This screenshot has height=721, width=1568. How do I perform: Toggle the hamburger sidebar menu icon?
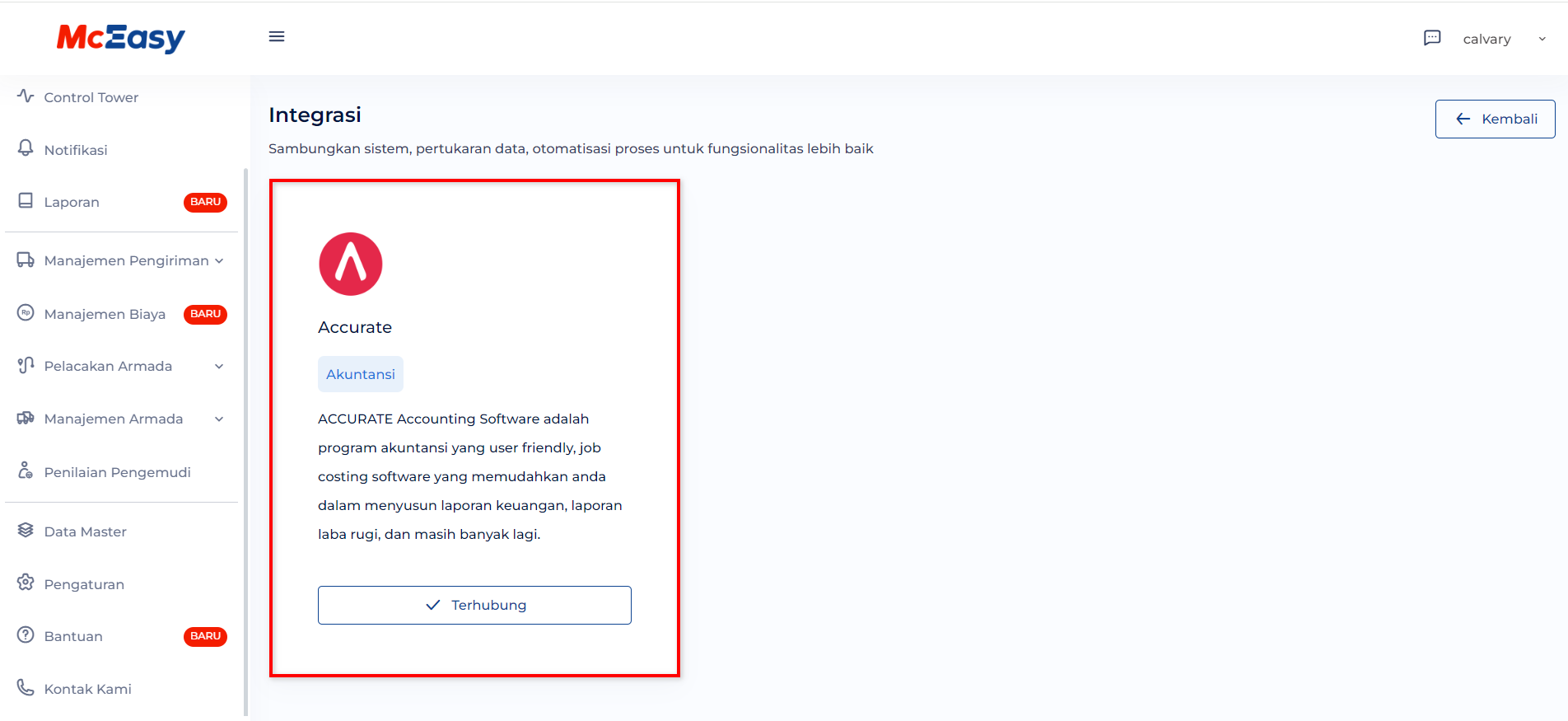[x=277, y=36]
